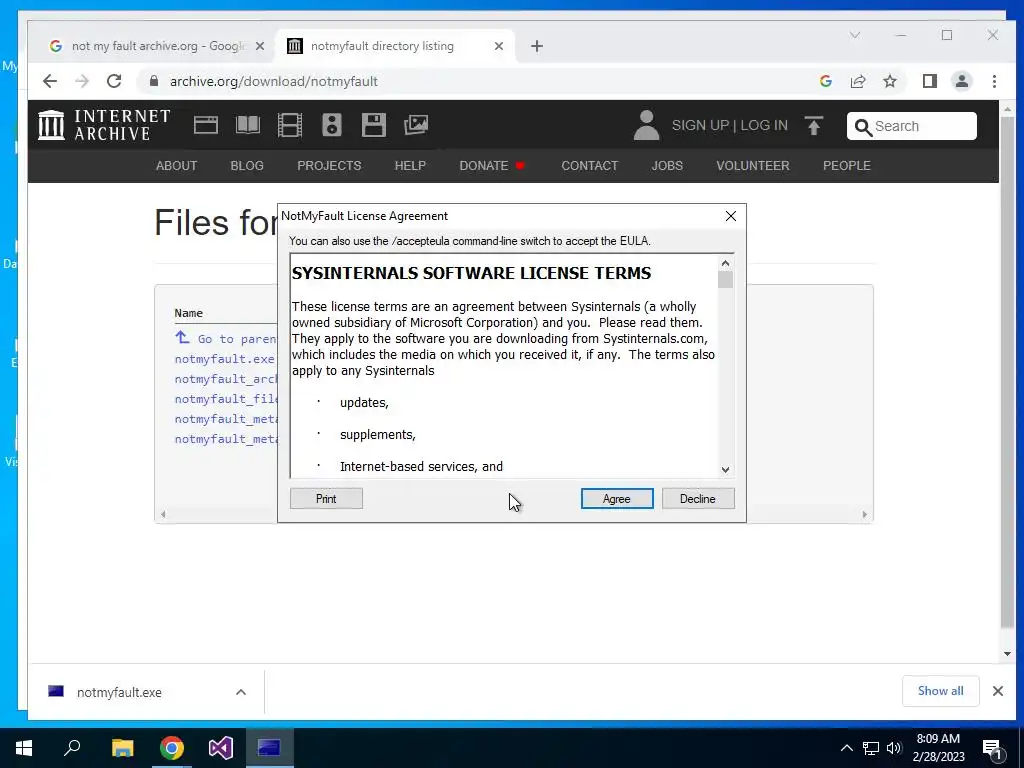Close the downloads bar
Screen dimensions: 1024x768
pos(998,691)
